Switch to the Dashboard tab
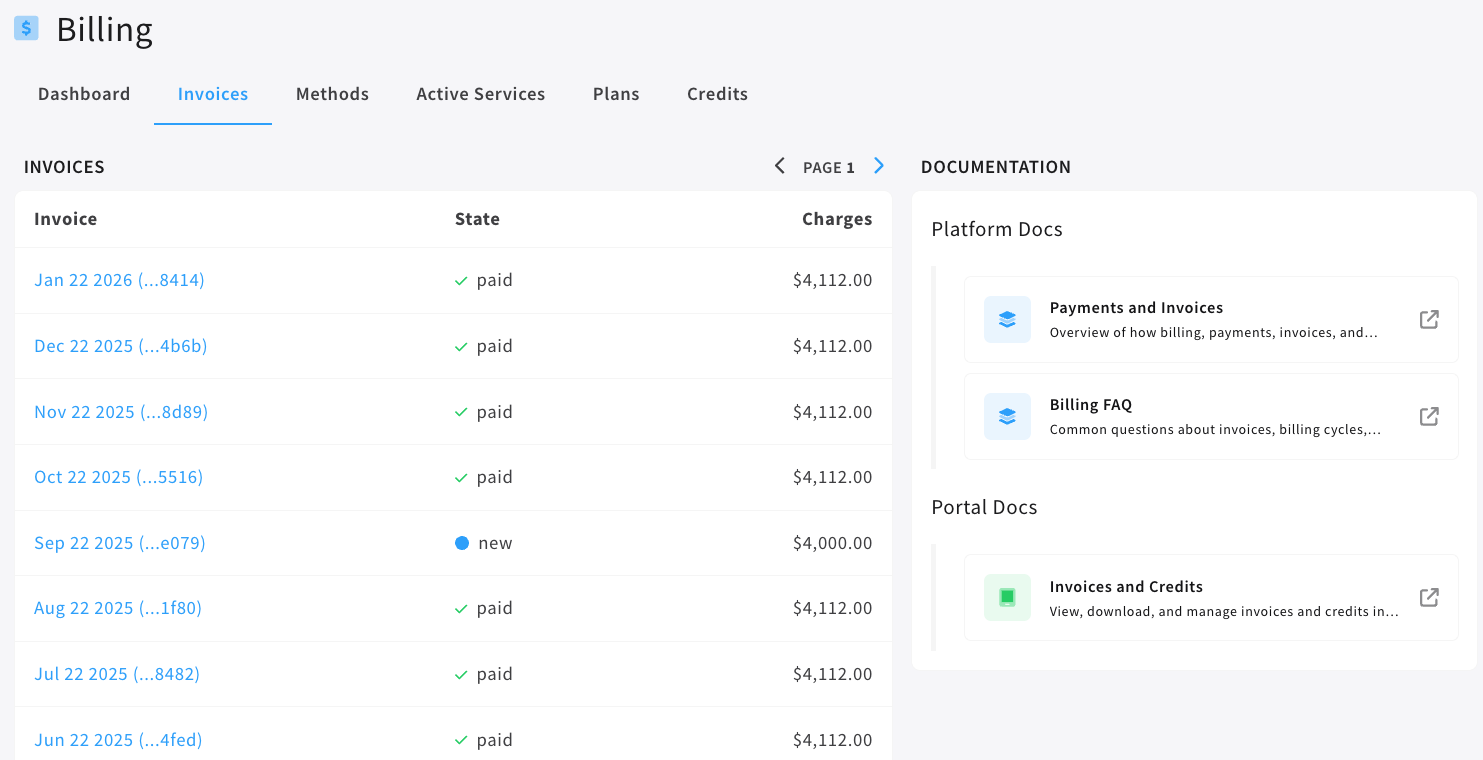This screenshot has height=760, width=1483. tap(84, 93)
